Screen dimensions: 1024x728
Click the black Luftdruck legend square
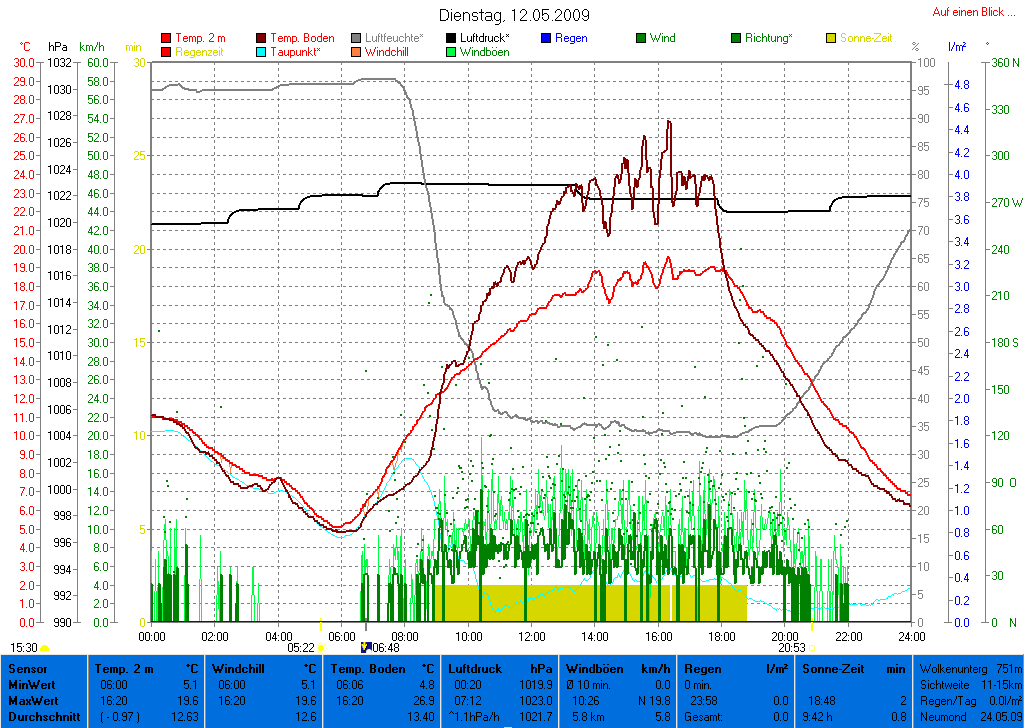[x=451, y=38]
